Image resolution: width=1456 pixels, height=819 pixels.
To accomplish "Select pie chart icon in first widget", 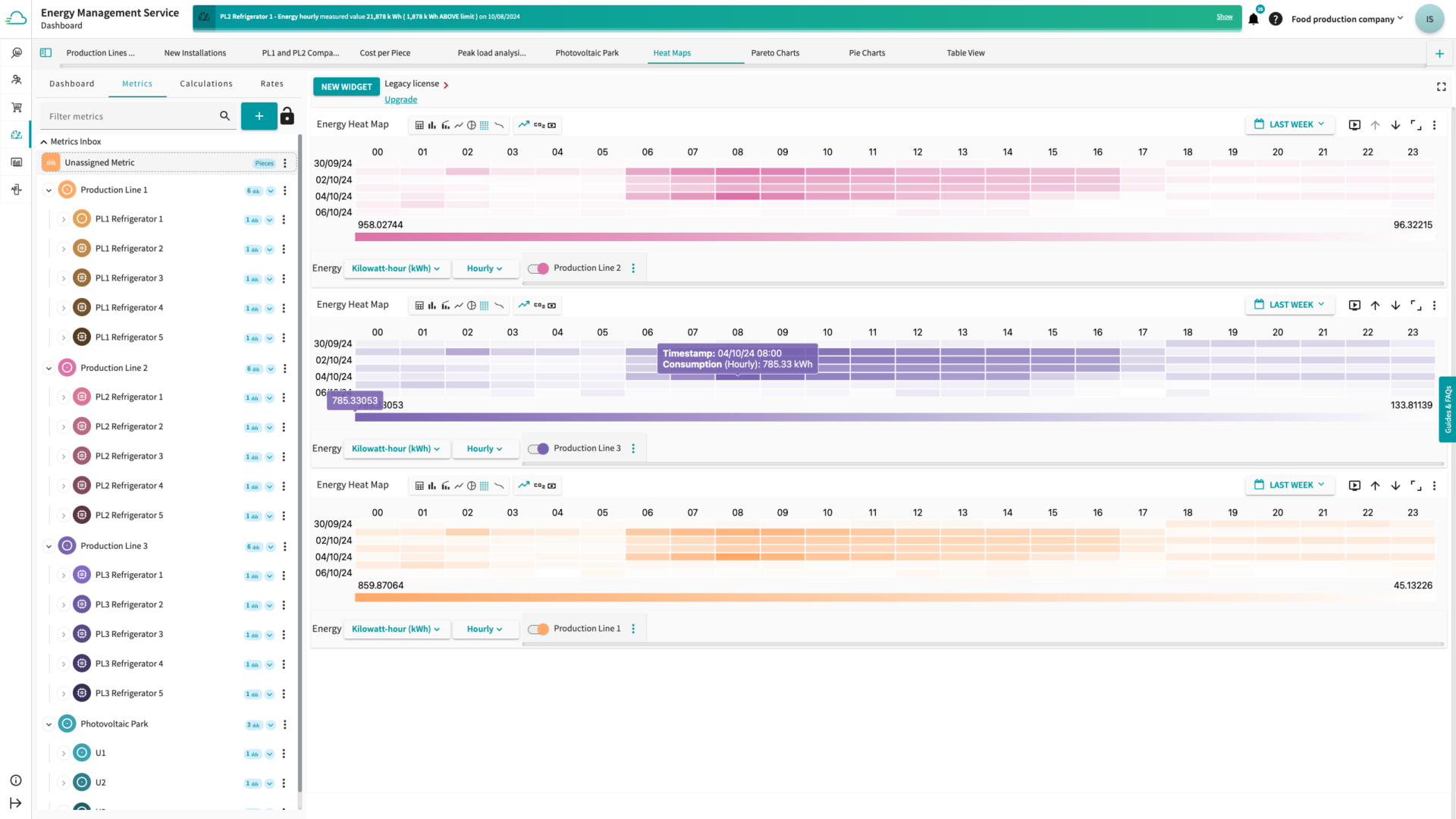I will click(x=472, y=125).
